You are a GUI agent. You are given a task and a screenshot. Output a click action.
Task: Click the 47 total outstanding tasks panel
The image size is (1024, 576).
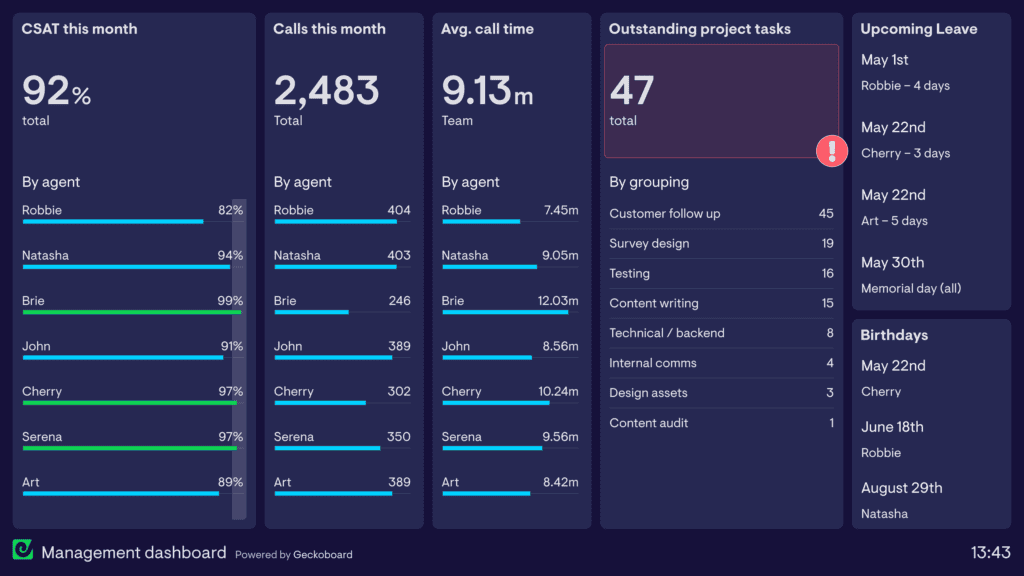tap(720, 100)
